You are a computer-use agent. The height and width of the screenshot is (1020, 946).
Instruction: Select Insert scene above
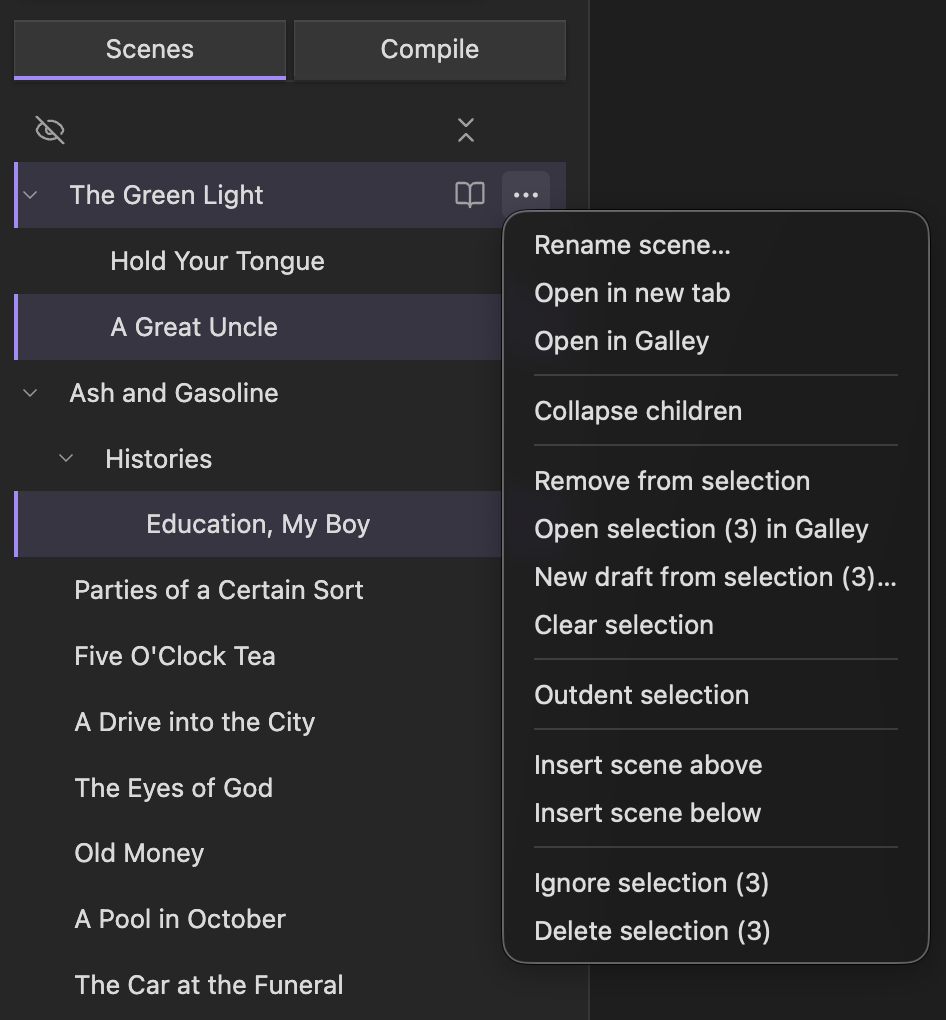[716, 766]
